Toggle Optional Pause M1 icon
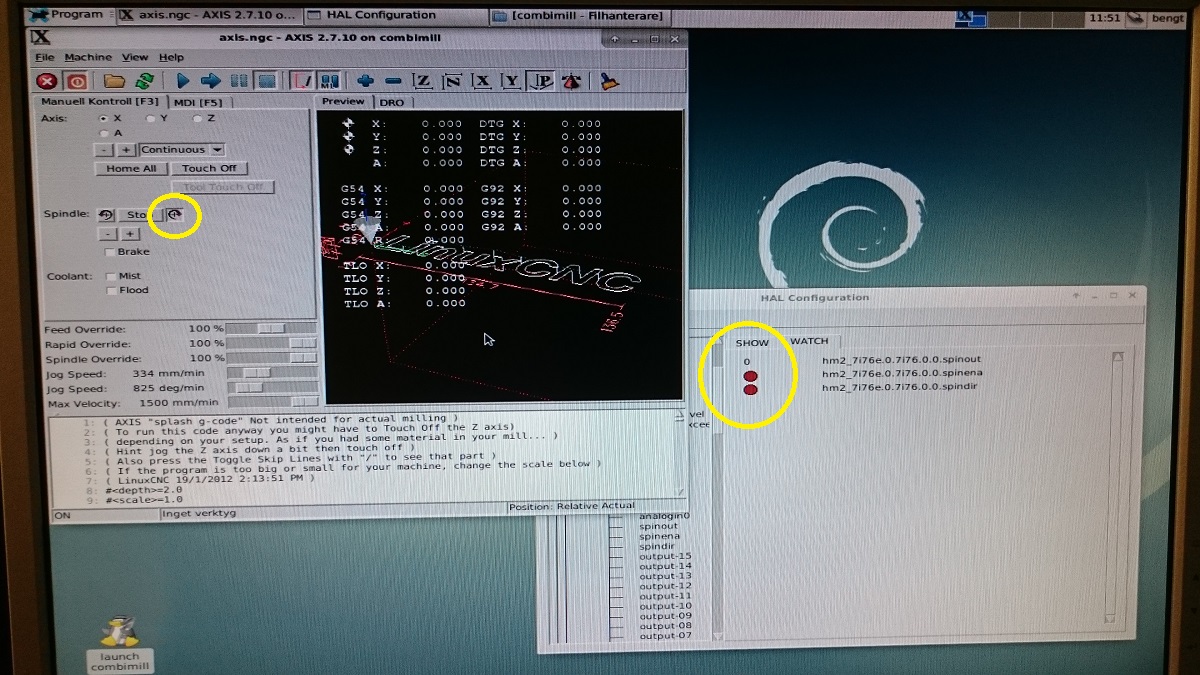The width and height of the screenshot is (1200, 675). 329,81
